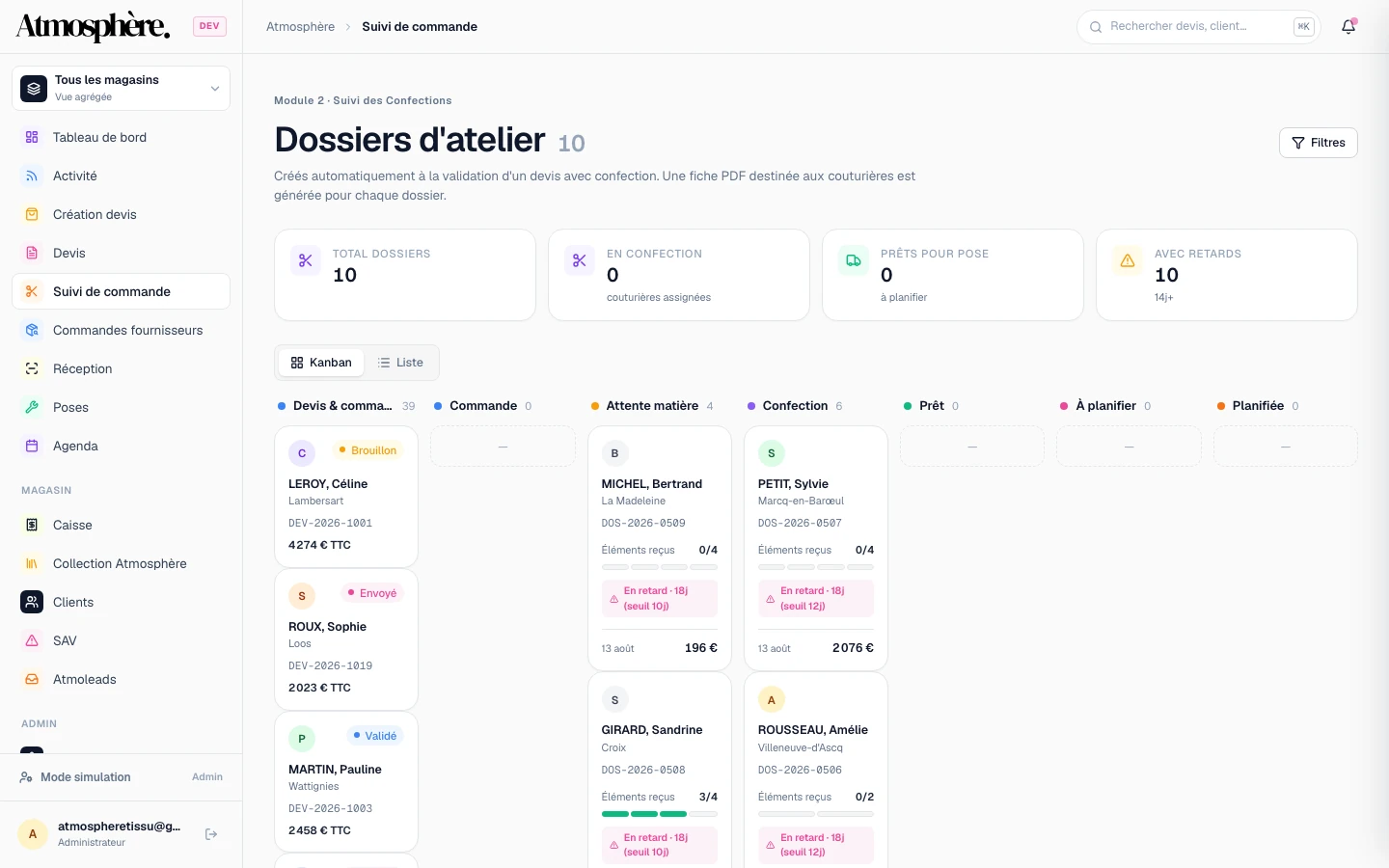Image resolution: width=1389 pixels, height=868 pixels.
Task: Click the Atmosphère breadcrumb link
Action: [x=301, y=27]
